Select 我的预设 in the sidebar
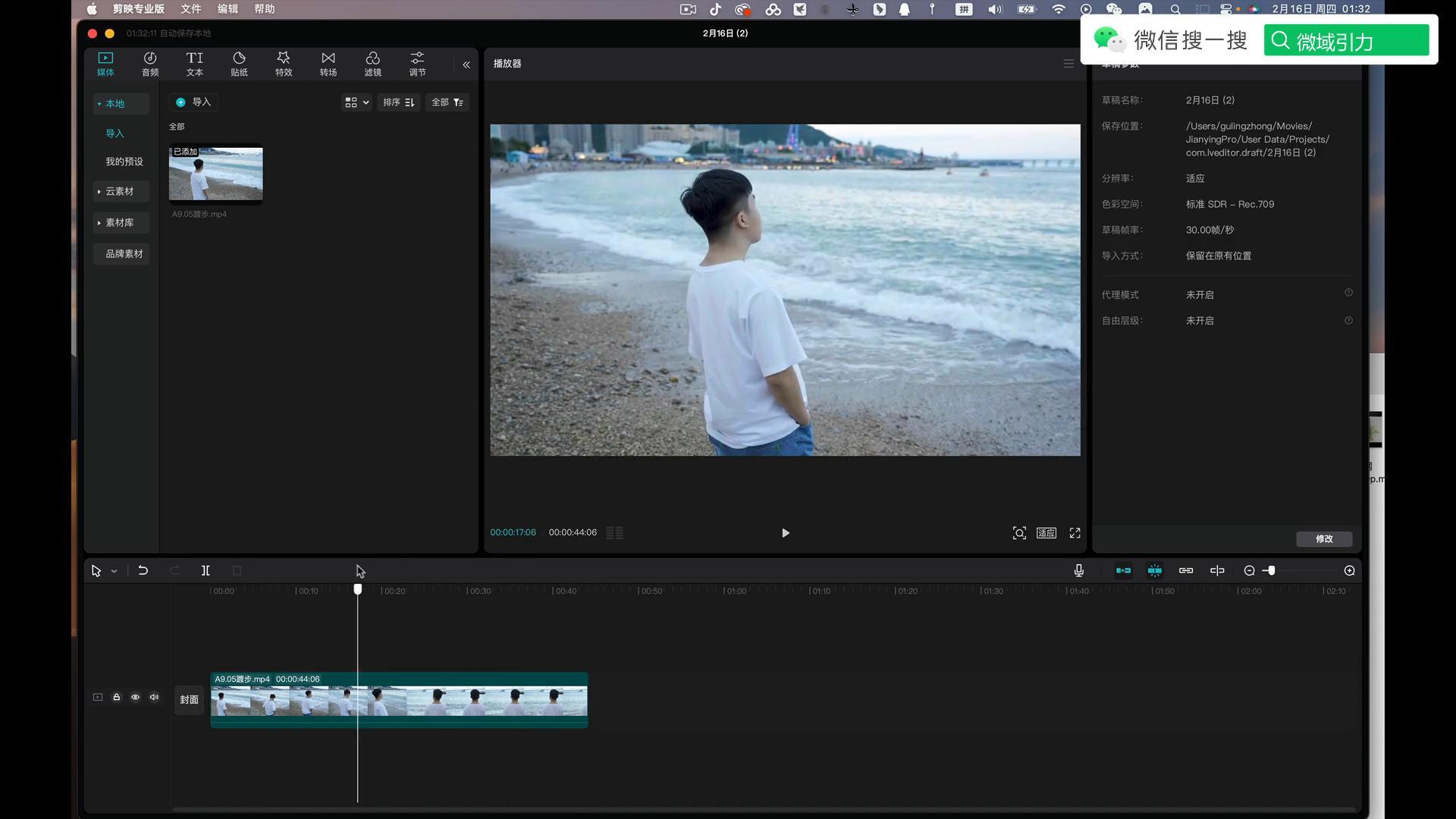 point(124,162)
